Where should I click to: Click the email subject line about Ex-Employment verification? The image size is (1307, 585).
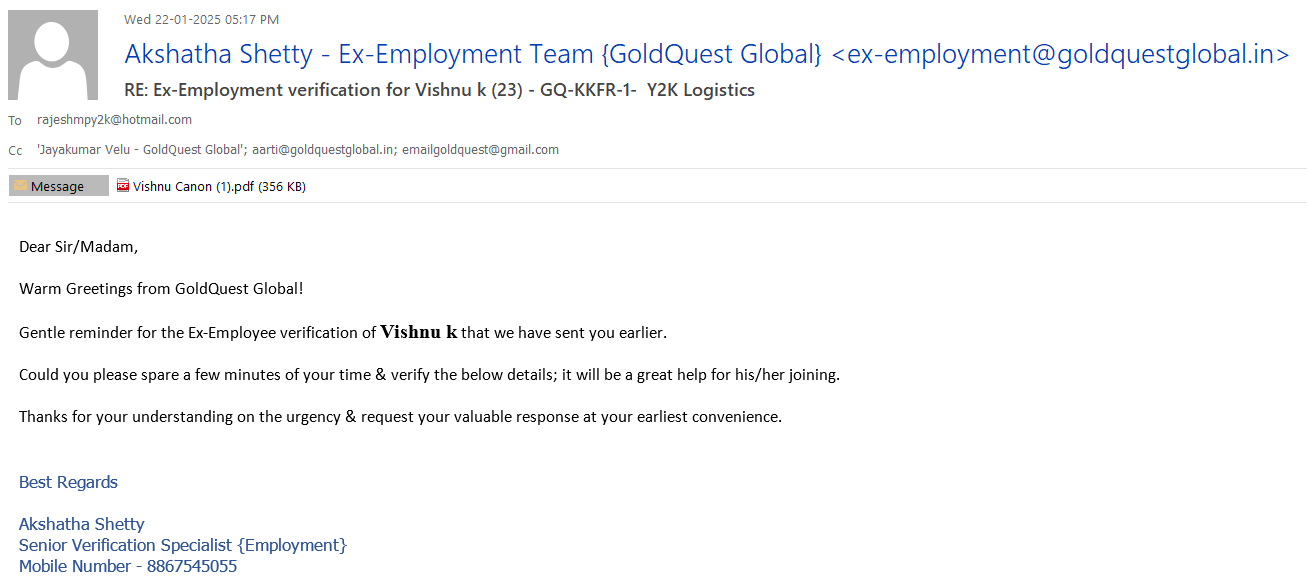pyautogui.click(x=439, y=90)
